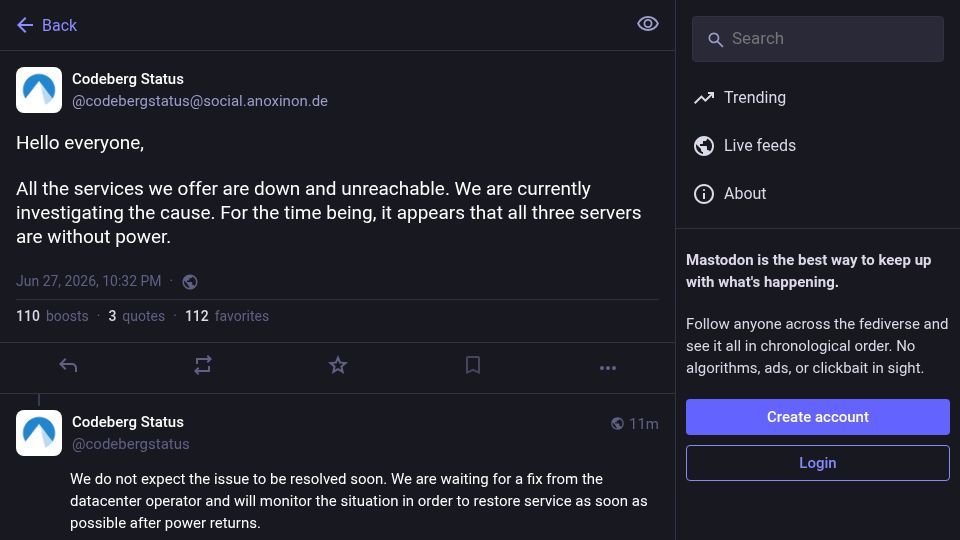Click the 'Mastodon is the best way' heading

808,271
